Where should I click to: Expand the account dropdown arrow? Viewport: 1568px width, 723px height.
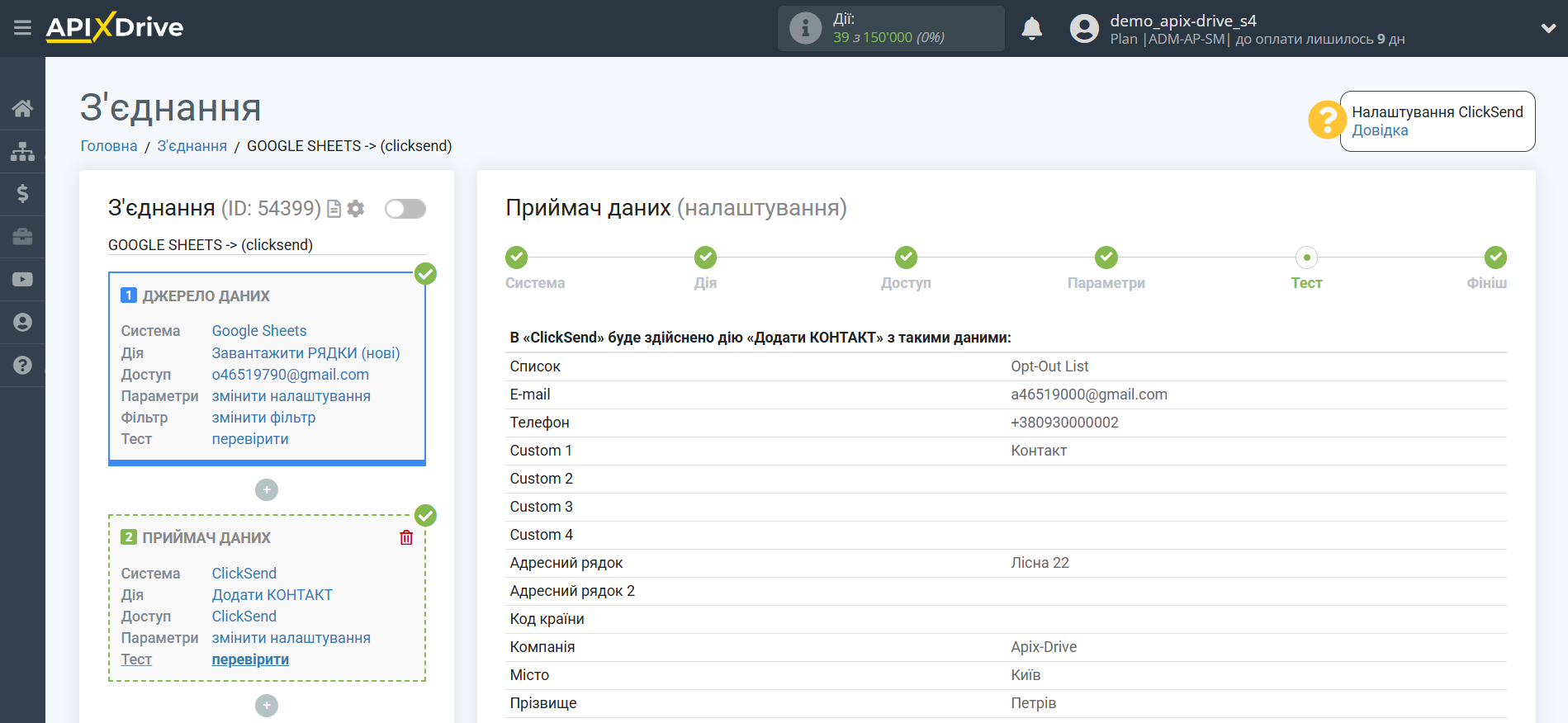(x=1548, y=28)
